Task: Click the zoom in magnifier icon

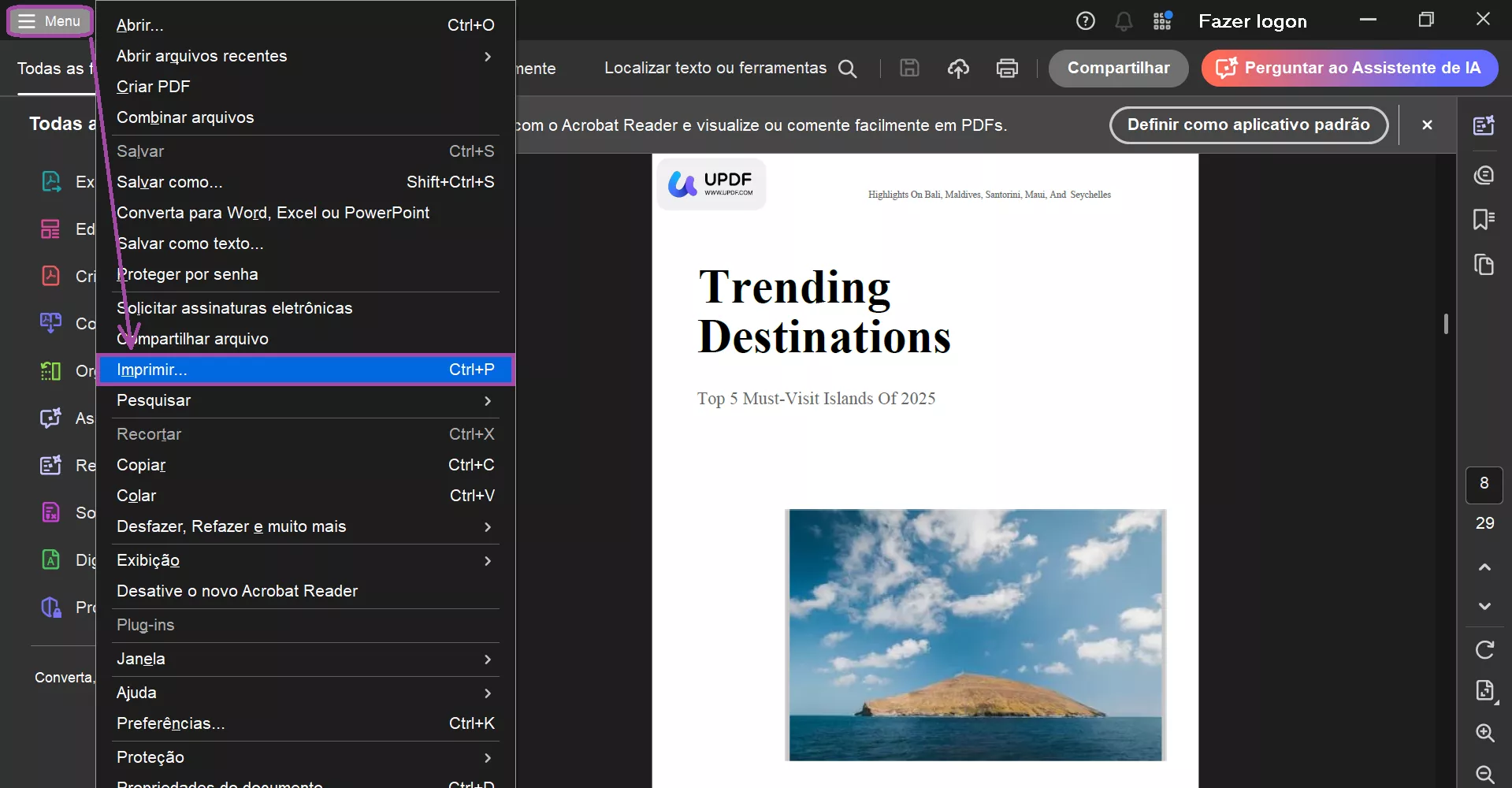Action: pyautogui.click(x=1484, y=733)
